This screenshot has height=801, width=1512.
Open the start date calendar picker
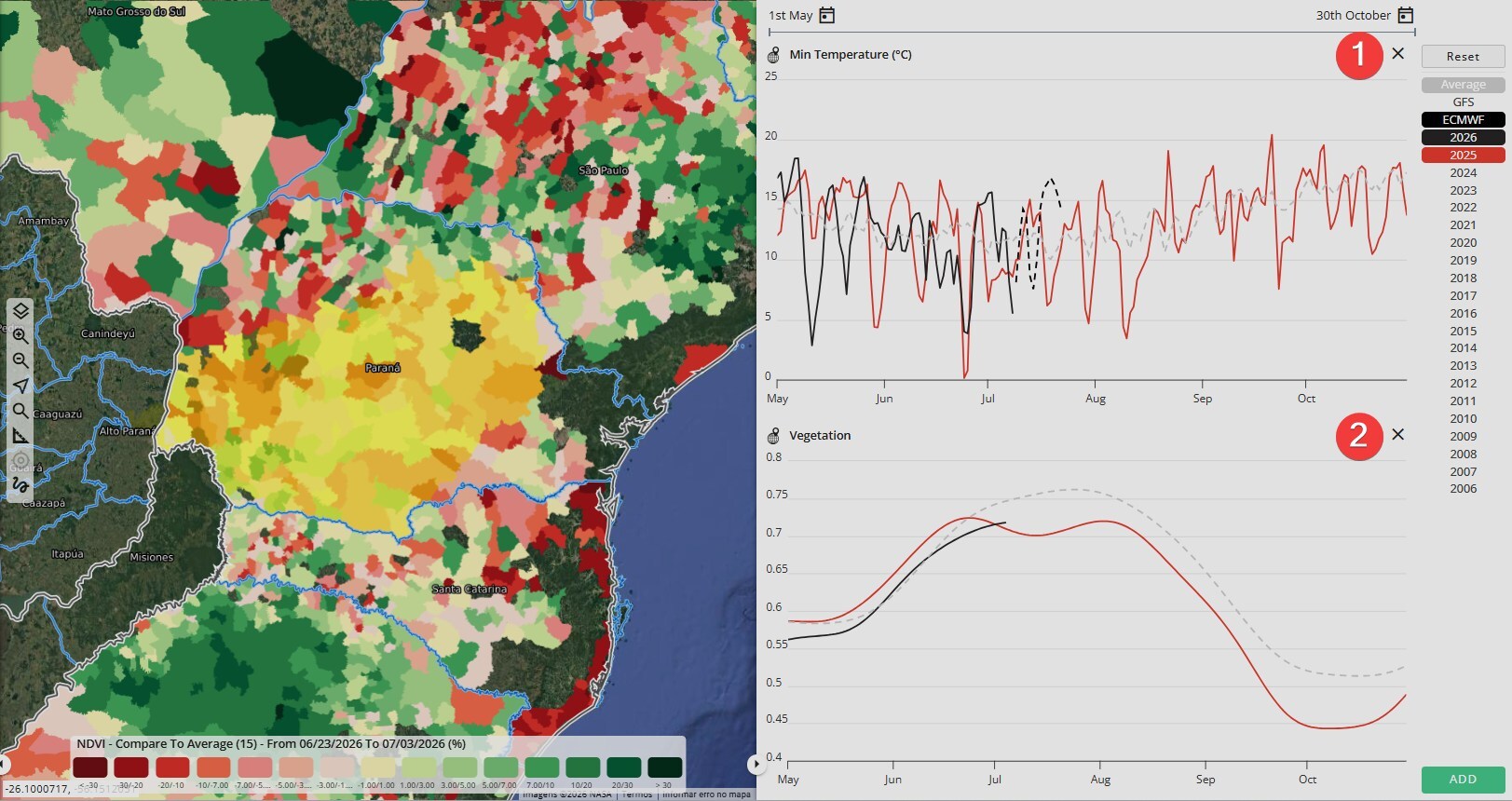coord(826,15)
